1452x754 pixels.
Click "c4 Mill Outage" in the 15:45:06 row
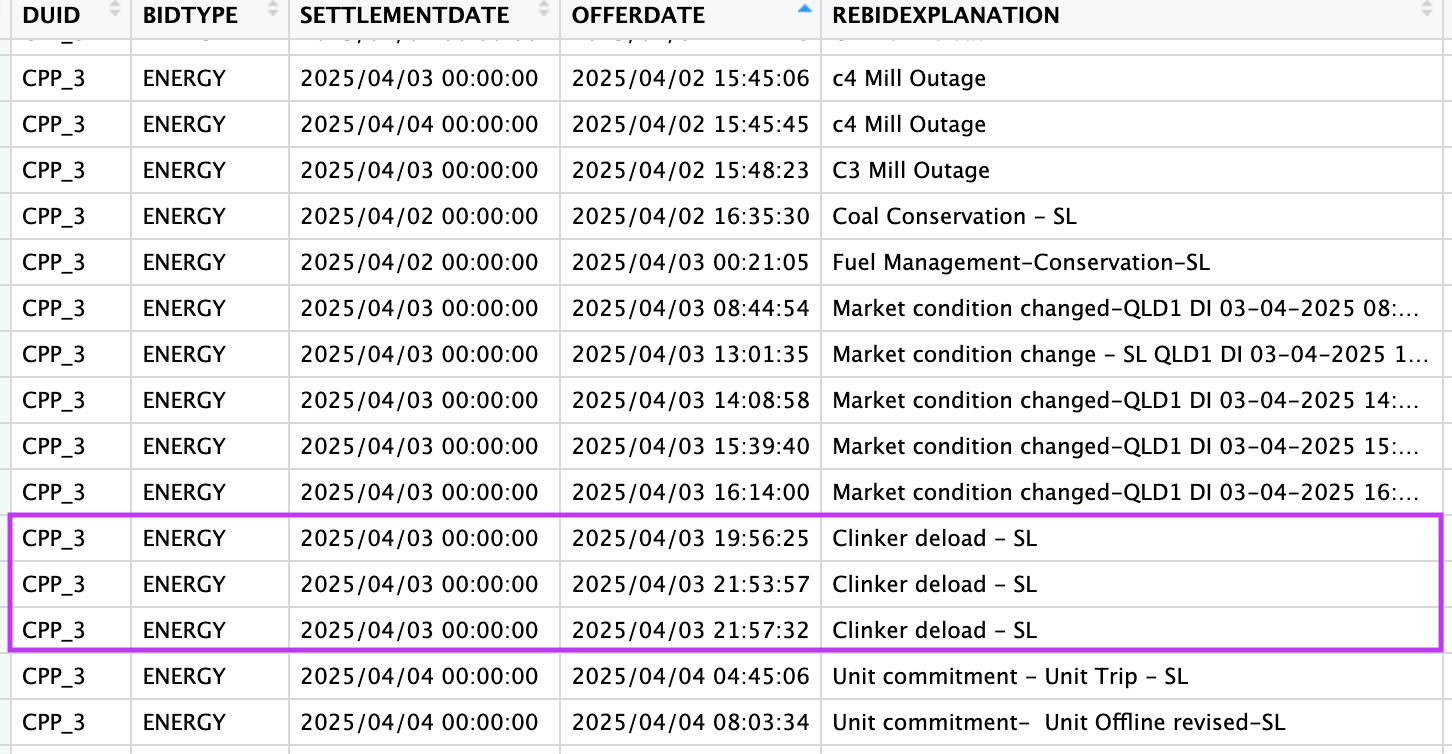point(909,78)
